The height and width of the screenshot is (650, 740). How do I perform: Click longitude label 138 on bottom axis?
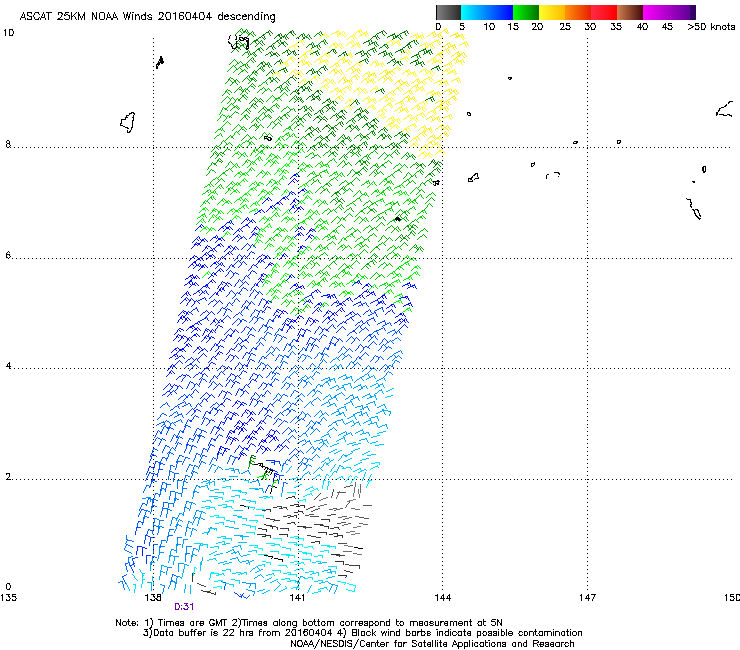pos(153,598)
